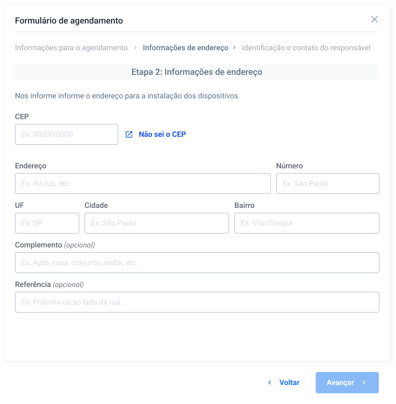Select the Informações de endereço breadcrumb step
Screen dimensions: 396x404
pos(185,48)
